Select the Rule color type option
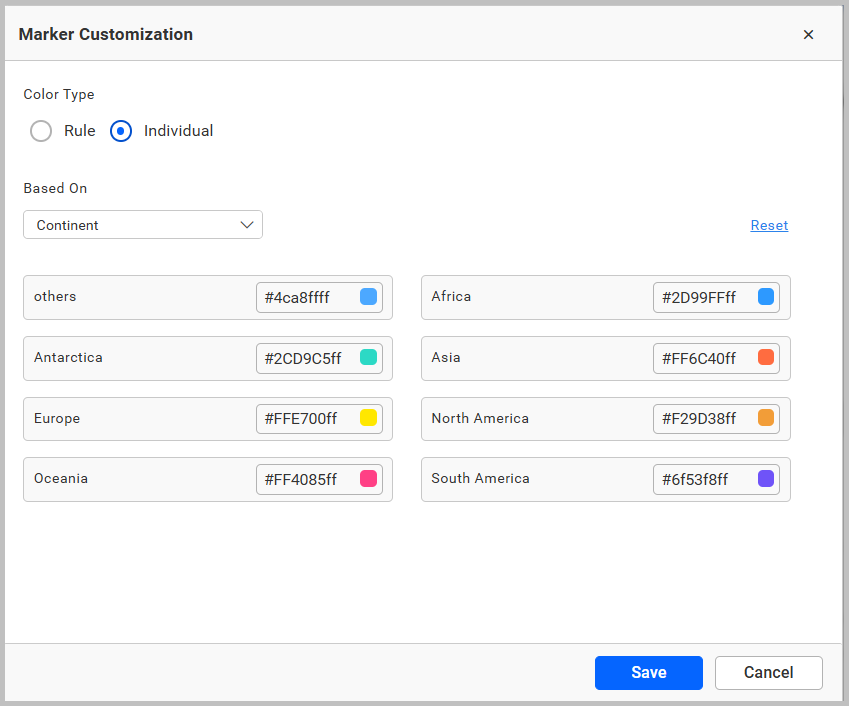 [x=41, y=131]
